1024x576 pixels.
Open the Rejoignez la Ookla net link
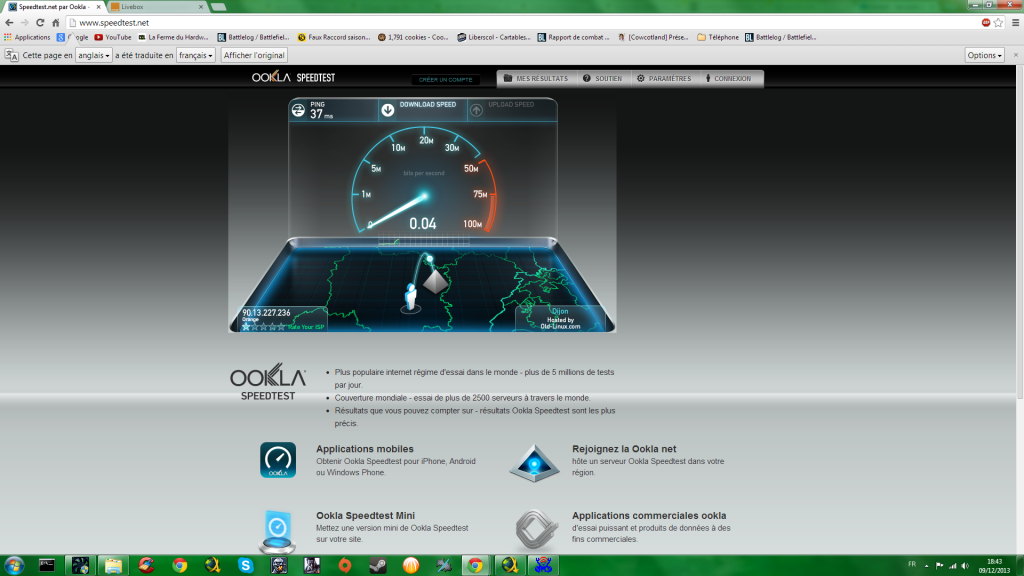624,449
